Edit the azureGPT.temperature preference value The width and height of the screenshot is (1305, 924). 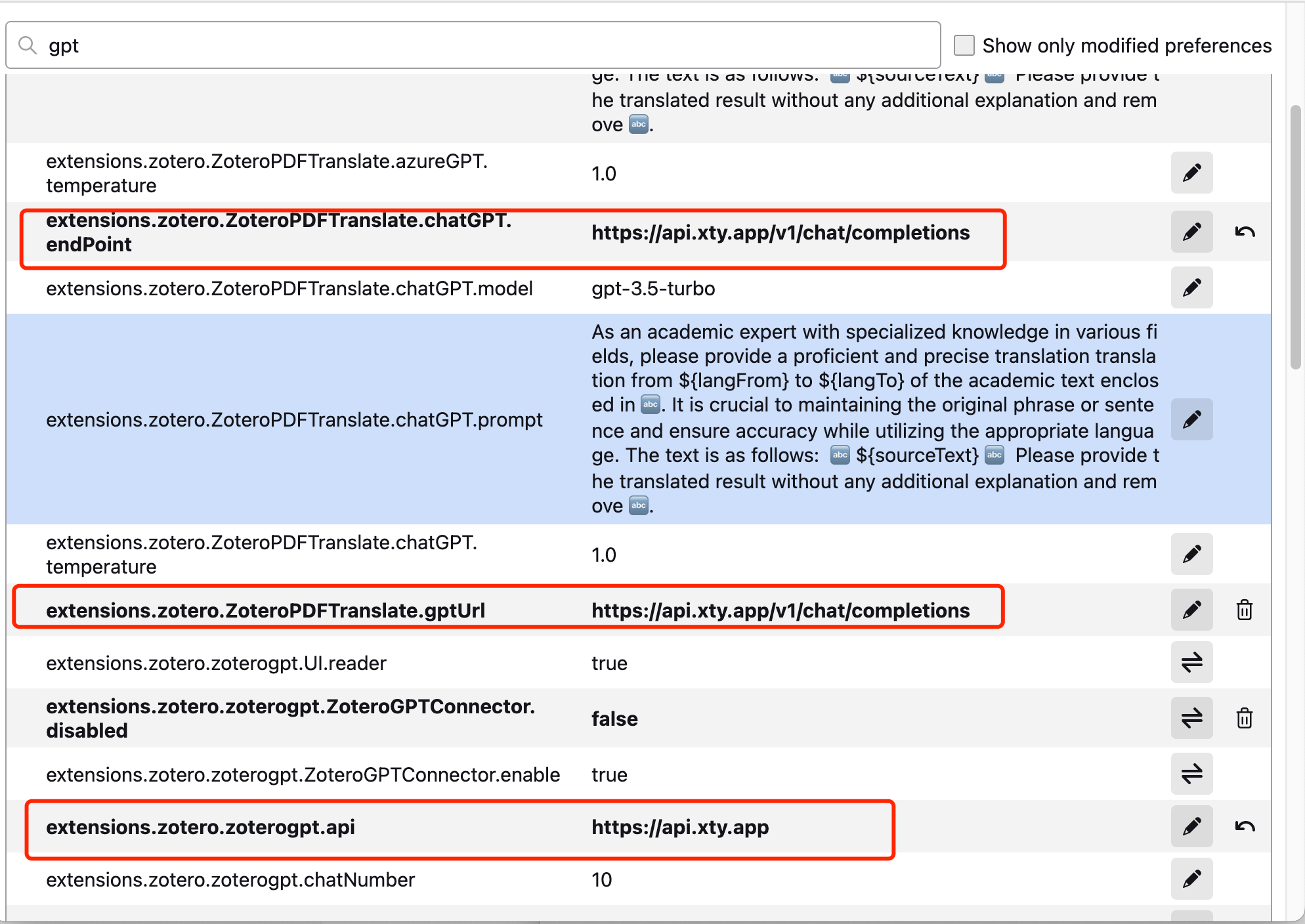[1191, 173]
